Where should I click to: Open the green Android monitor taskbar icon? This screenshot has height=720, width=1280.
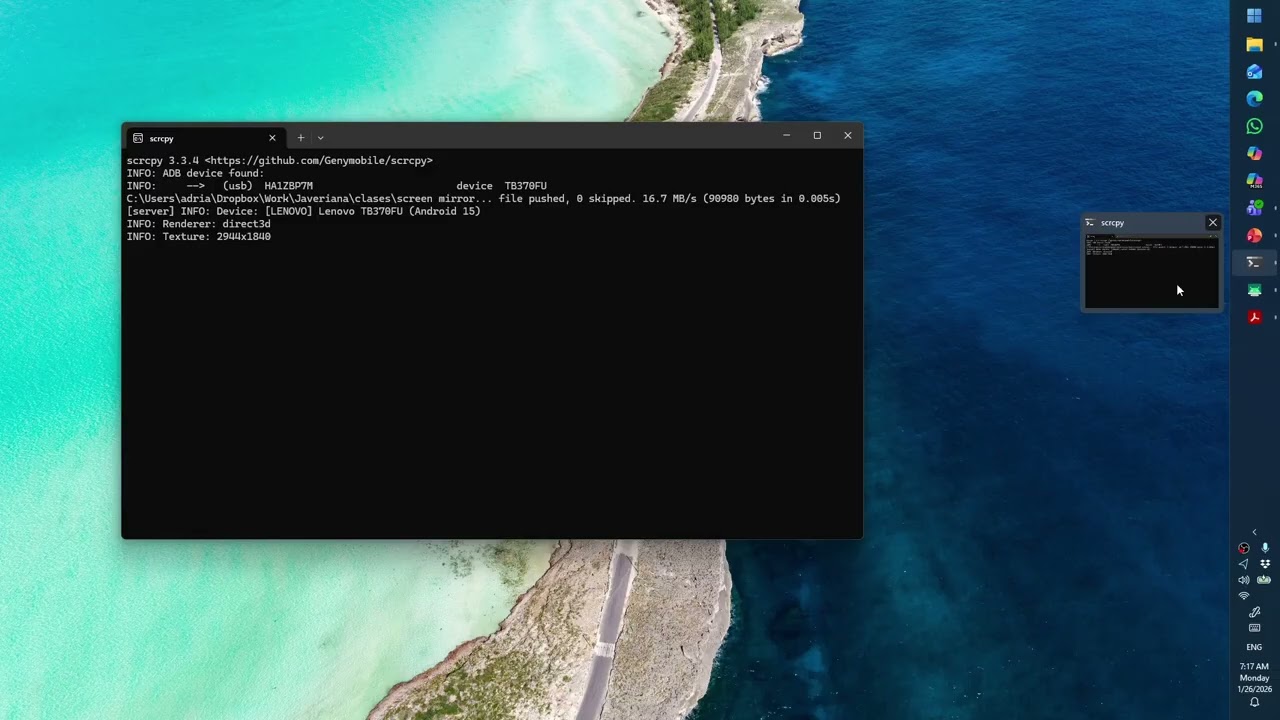1254,290
